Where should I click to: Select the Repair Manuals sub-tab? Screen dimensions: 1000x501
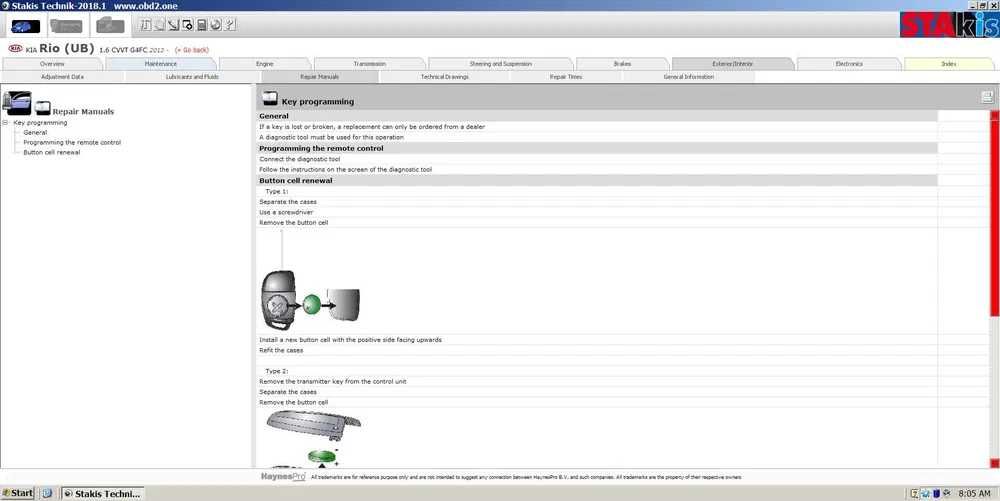pyautogui.click(x=320, y=76)
